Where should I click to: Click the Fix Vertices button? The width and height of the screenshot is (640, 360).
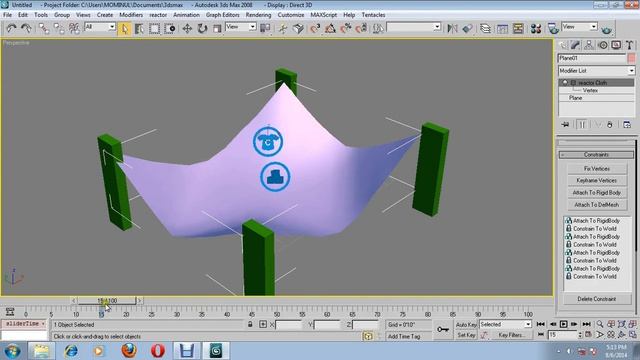pyautogui.click(x=597, y=169)
